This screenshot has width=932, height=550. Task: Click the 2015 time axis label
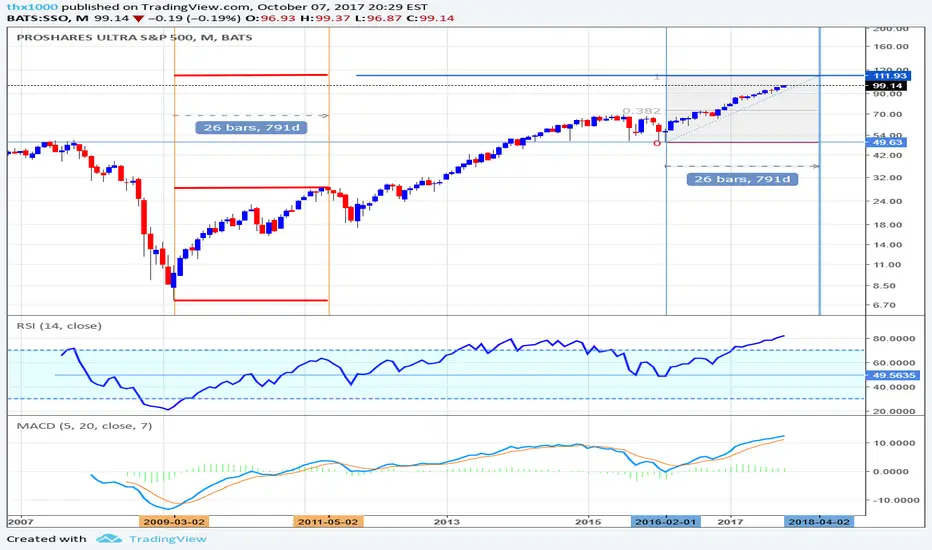coord(588,521)
